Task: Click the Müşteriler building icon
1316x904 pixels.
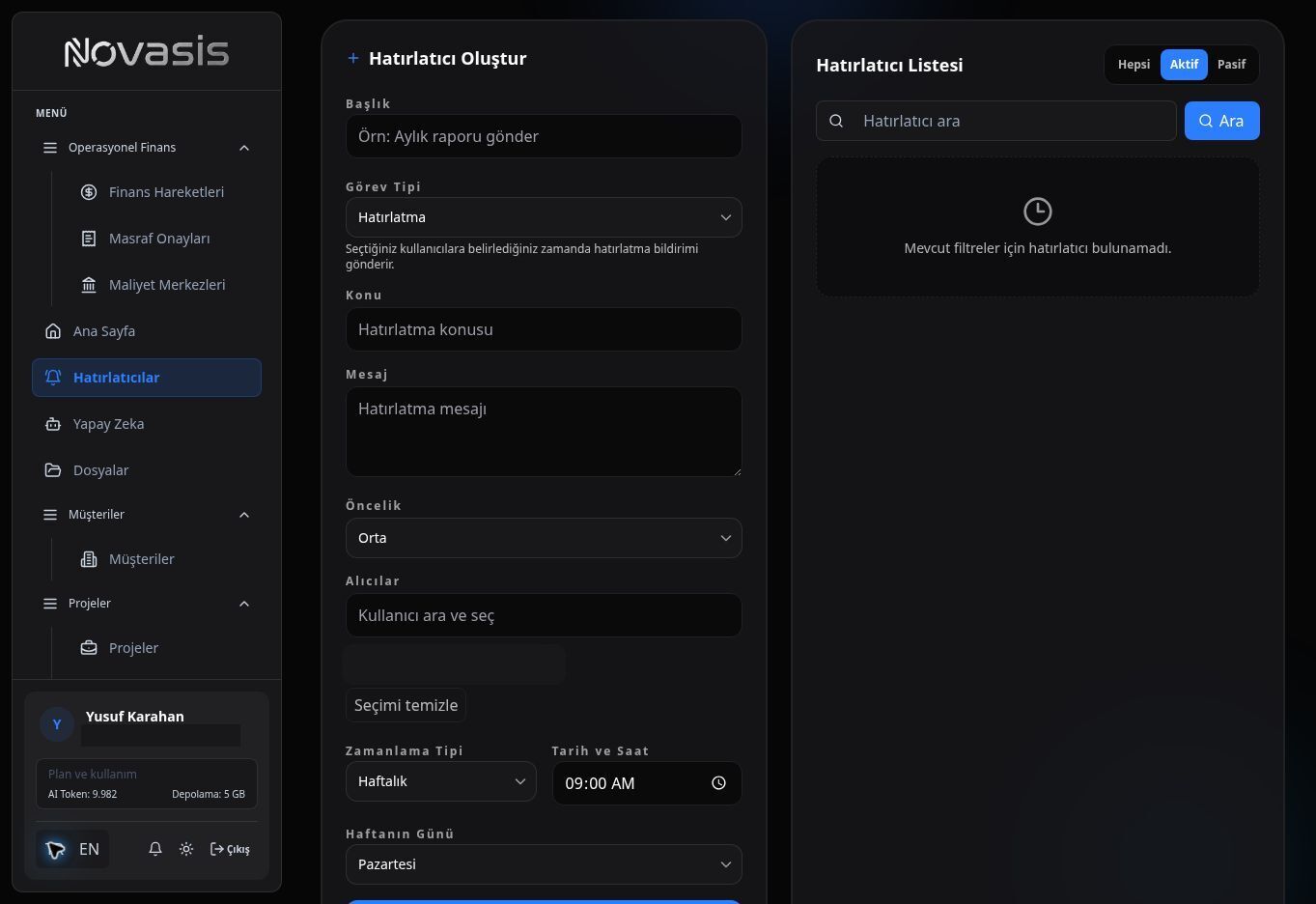Action: (x=89, y=559)
